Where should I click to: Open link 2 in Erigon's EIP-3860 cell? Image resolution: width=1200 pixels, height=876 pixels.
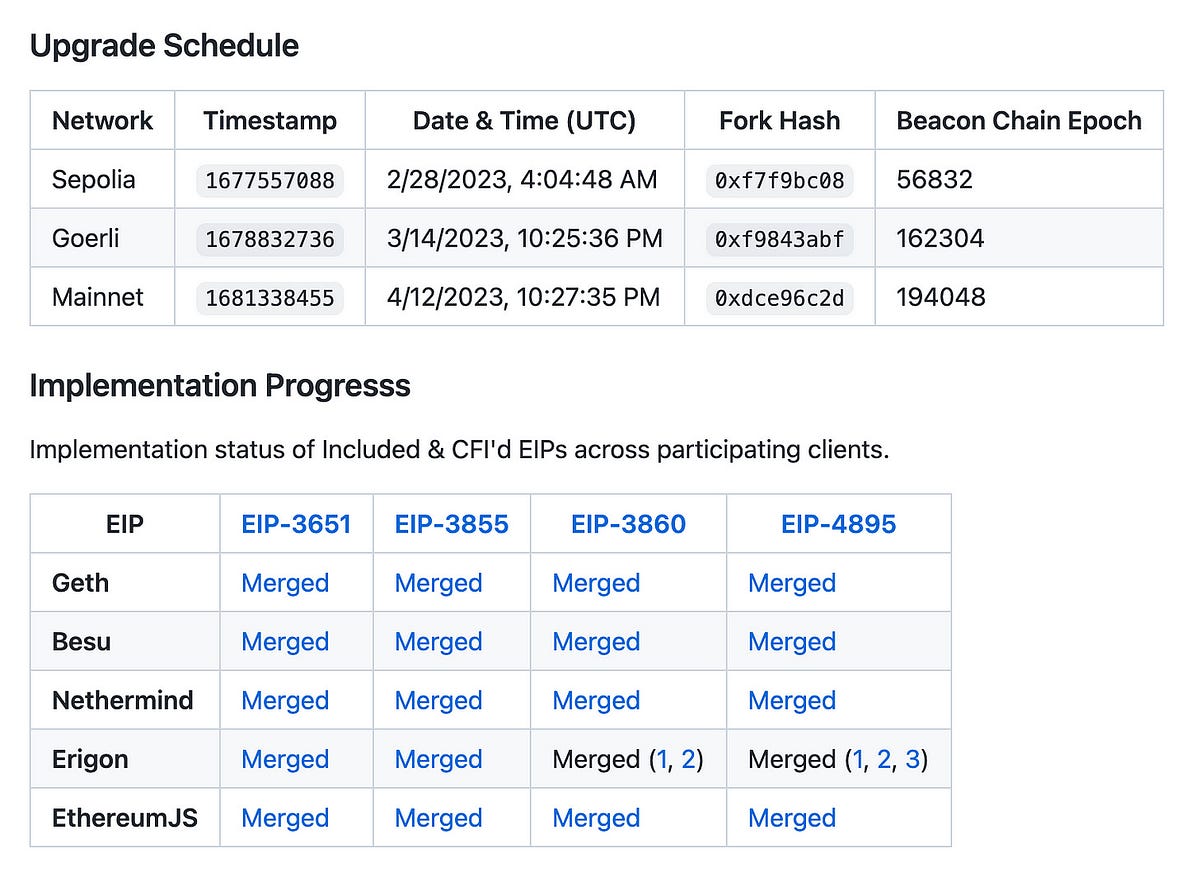point(688,760)
